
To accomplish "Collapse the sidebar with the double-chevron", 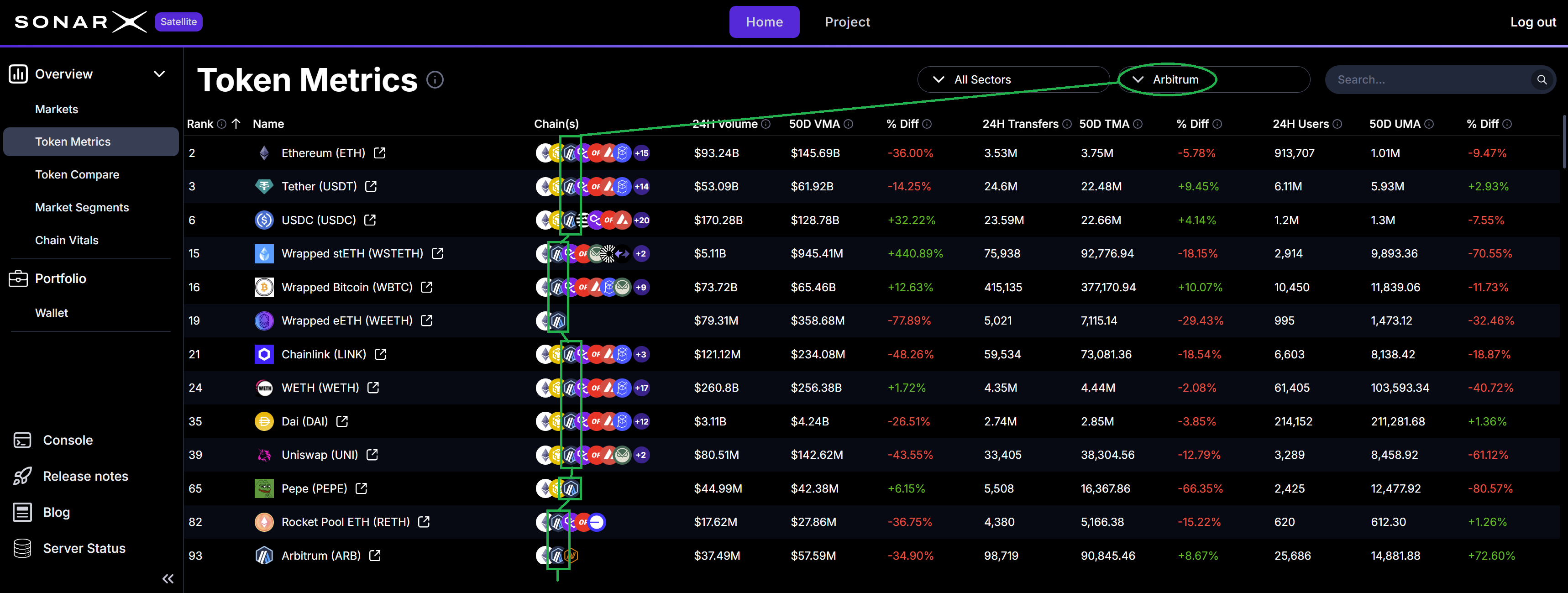I will coord(168,578).
